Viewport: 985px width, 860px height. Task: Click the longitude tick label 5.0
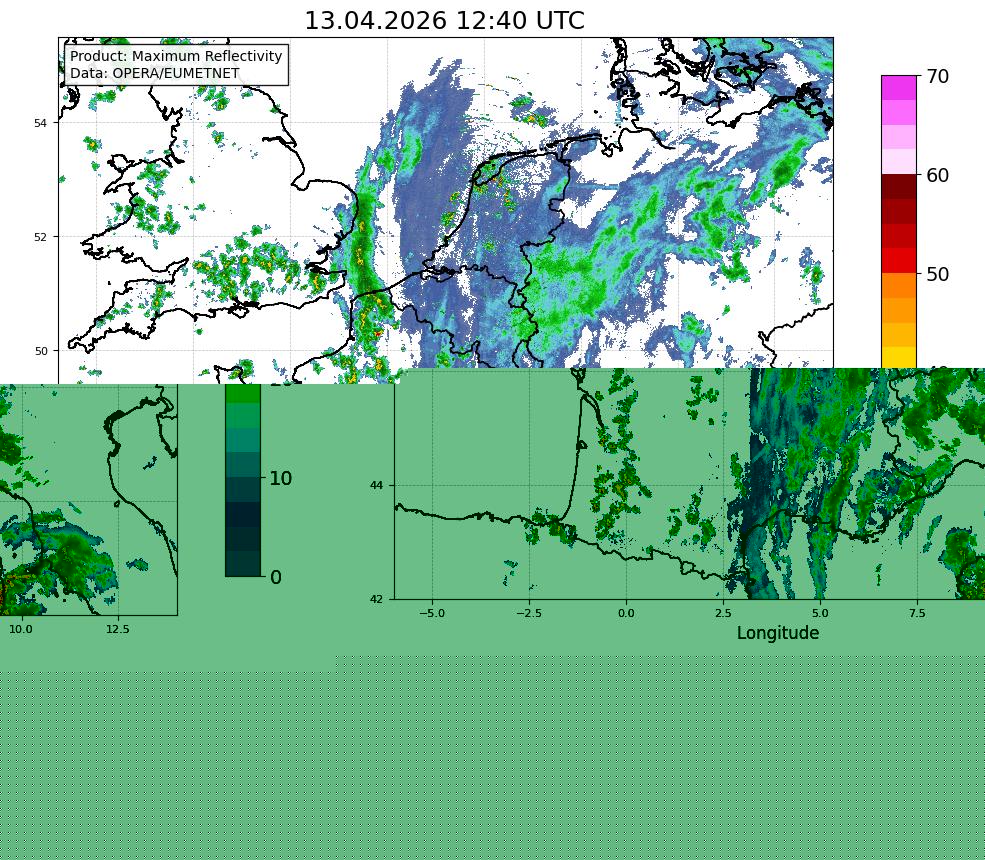[820, 613]
